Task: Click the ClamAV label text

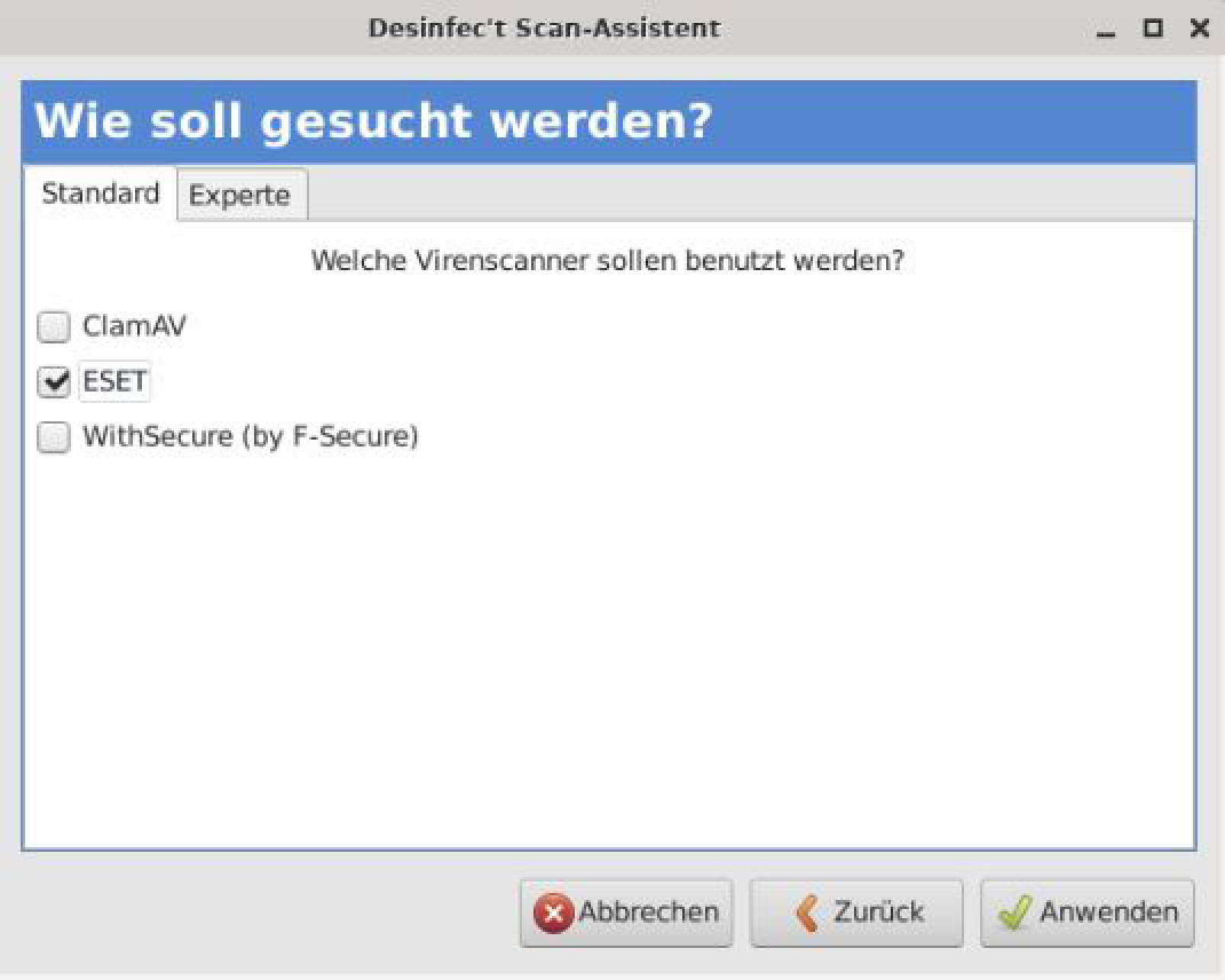Action: [134, 327]
